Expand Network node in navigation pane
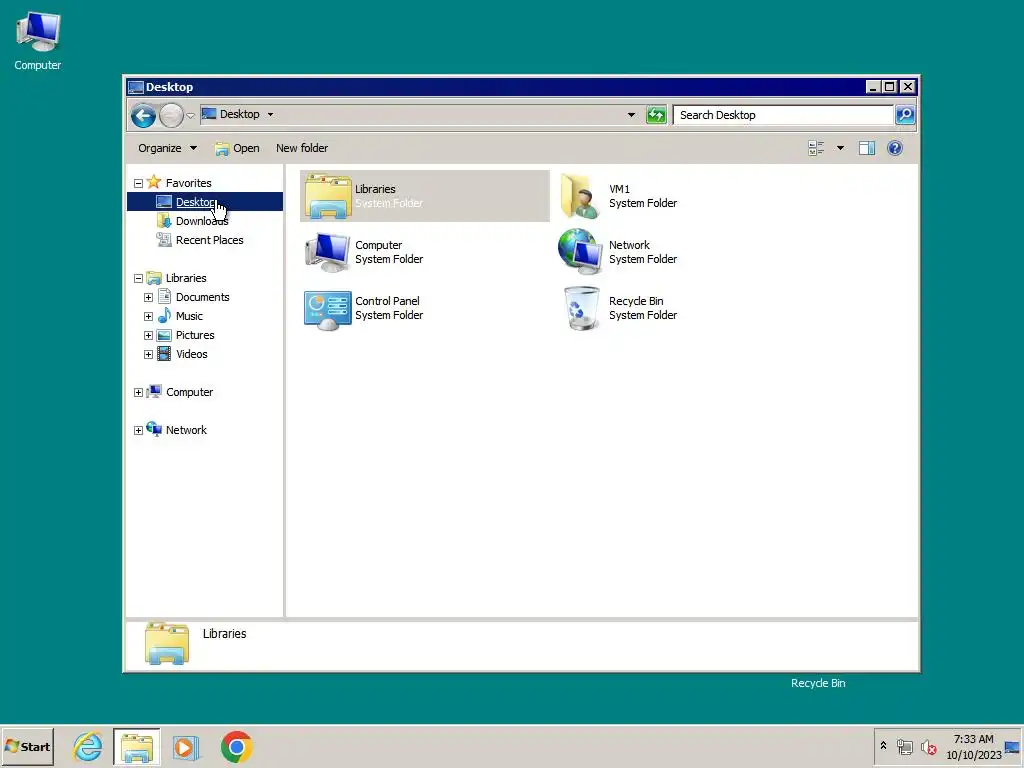Screen dimensions: 1024x768 [138, 430]
